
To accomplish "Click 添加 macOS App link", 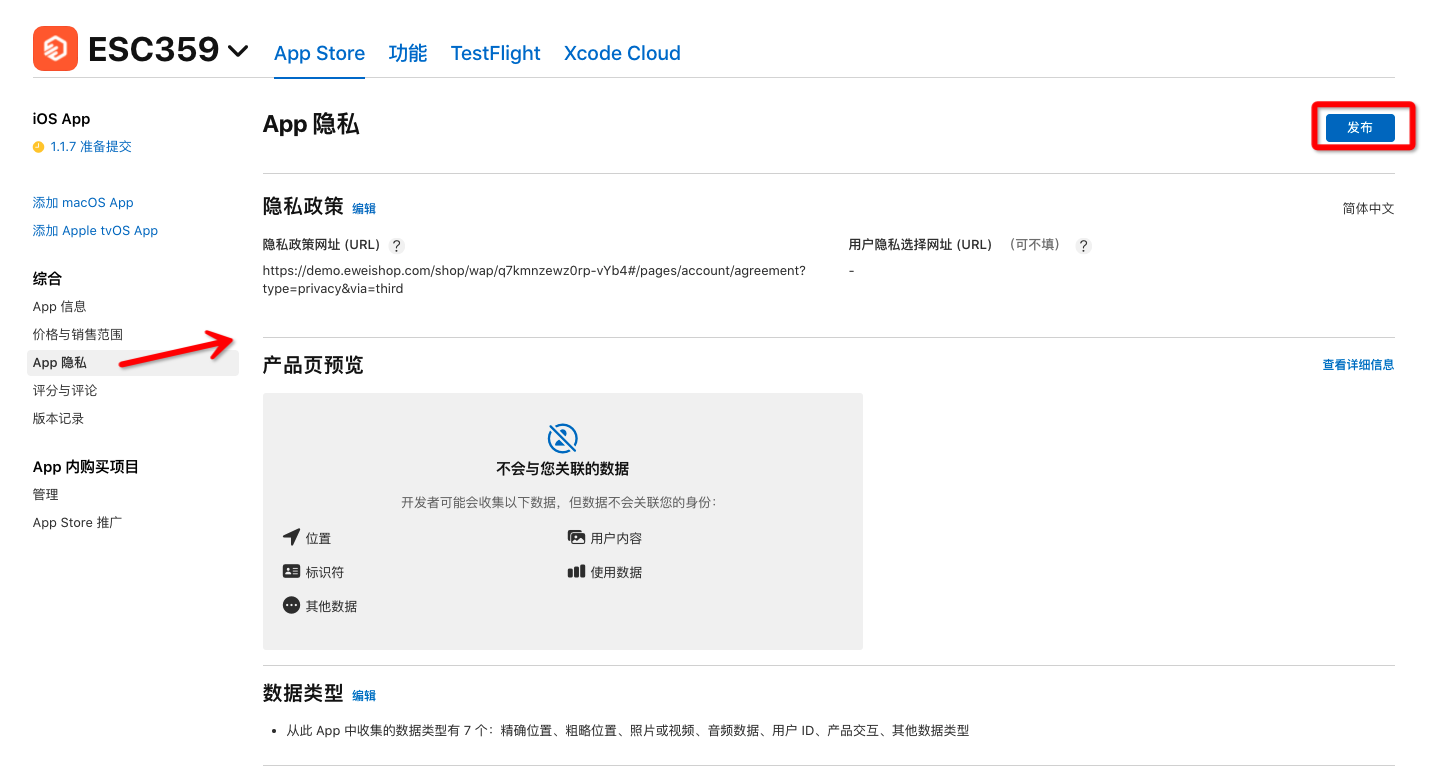I will tap(83, 203).
